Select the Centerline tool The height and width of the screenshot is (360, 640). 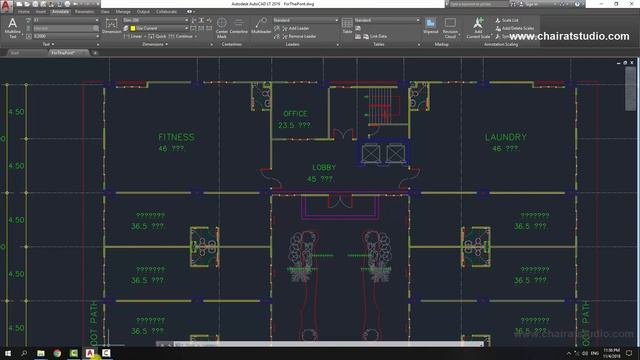tap(239, 26)
